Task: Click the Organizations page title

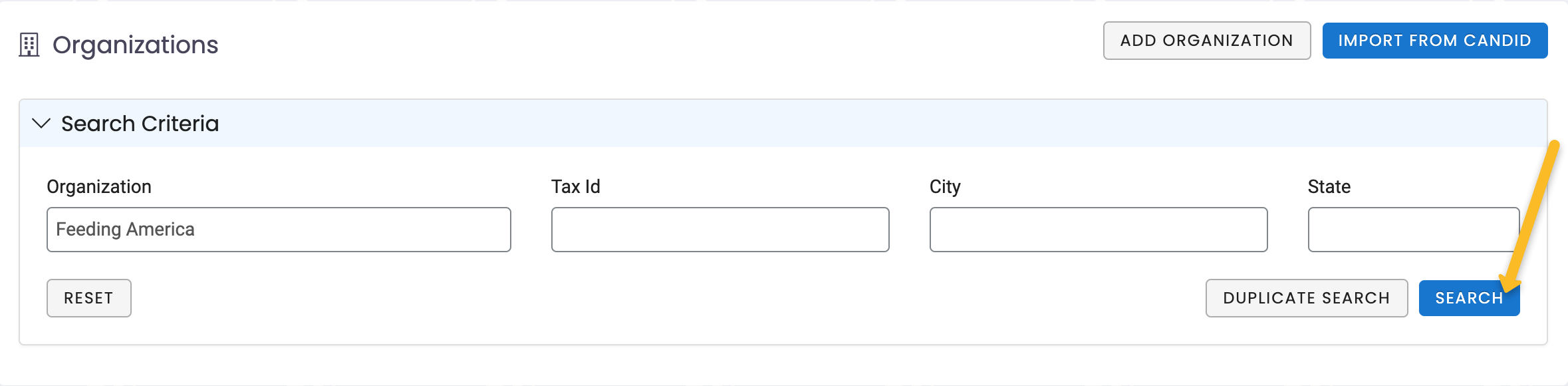Action: [136, 45]
